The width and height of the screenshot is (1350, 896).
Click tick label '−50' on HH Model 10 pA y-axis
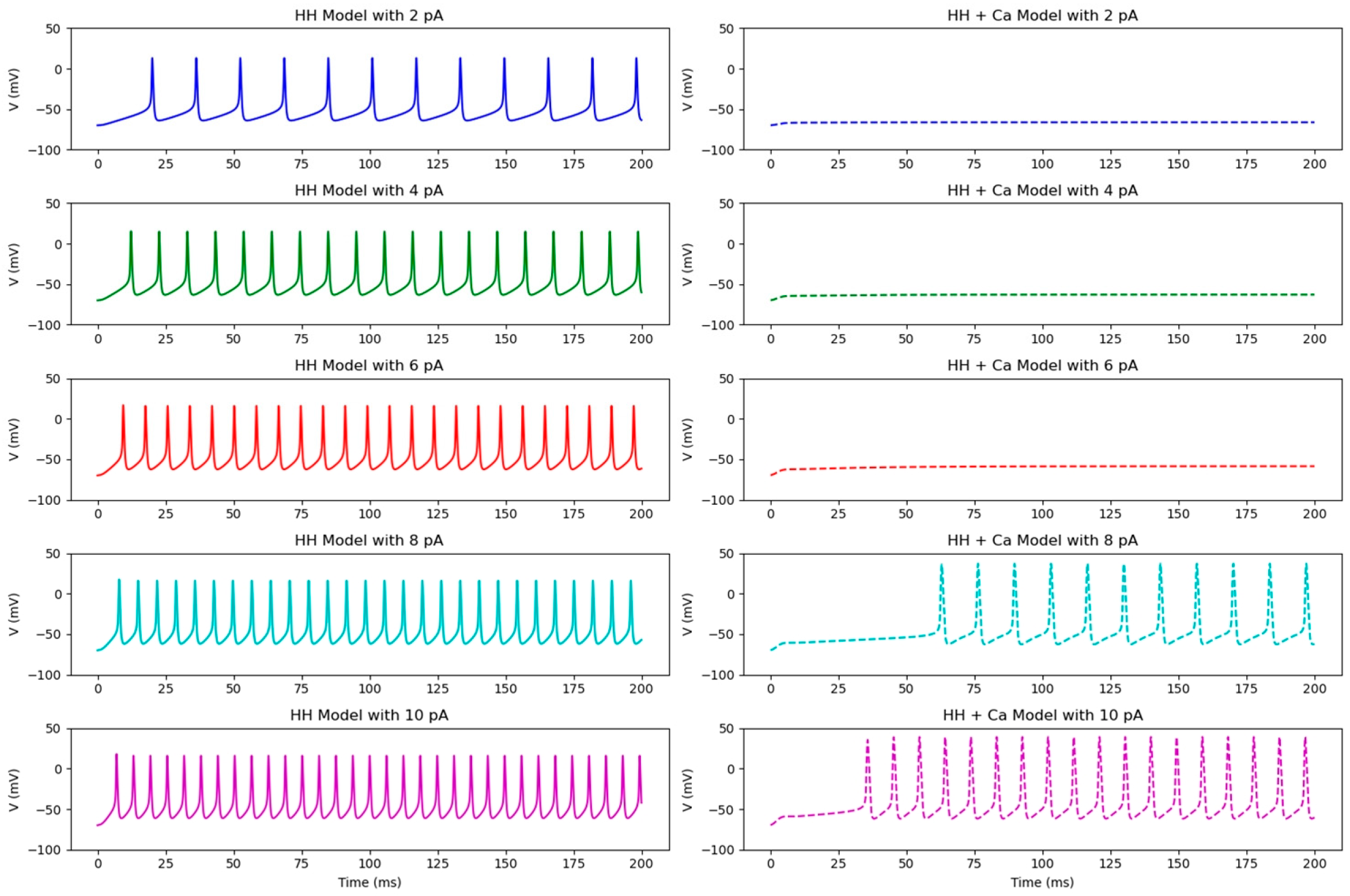coord(48,810)
